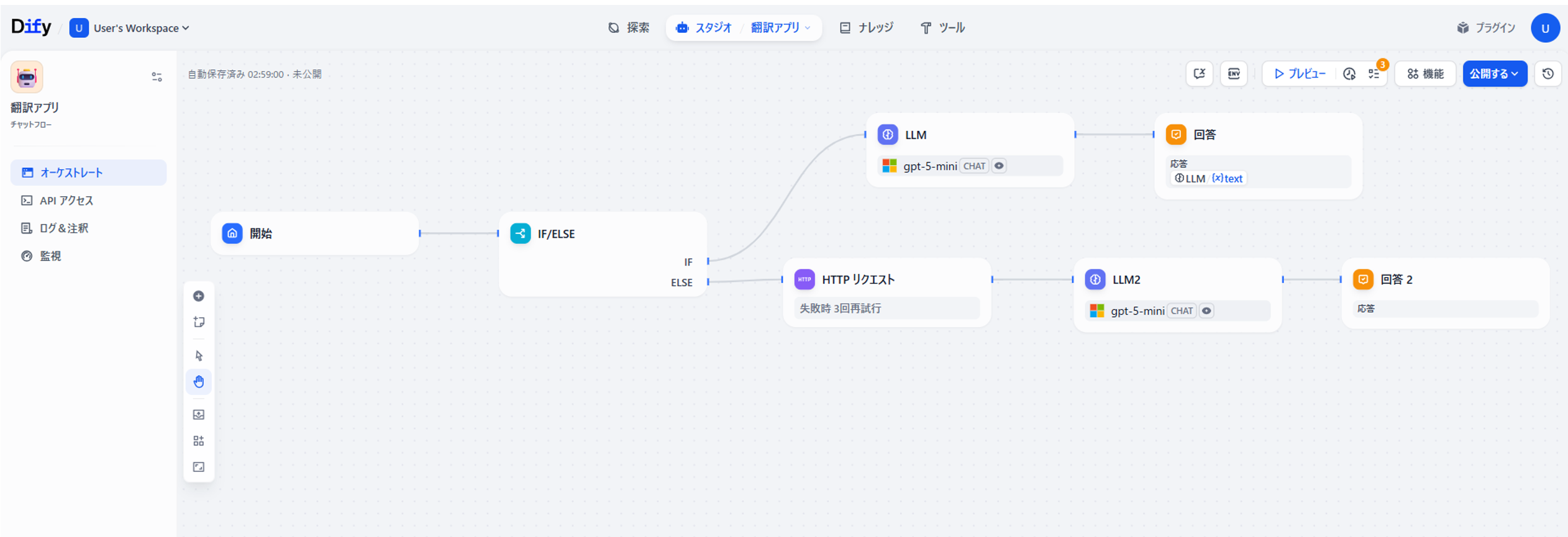The width and height of the screenshot is (1568, 537).
Task: Select the pointer mode tool
Action: pyautogui.click(x=199, y=356)
